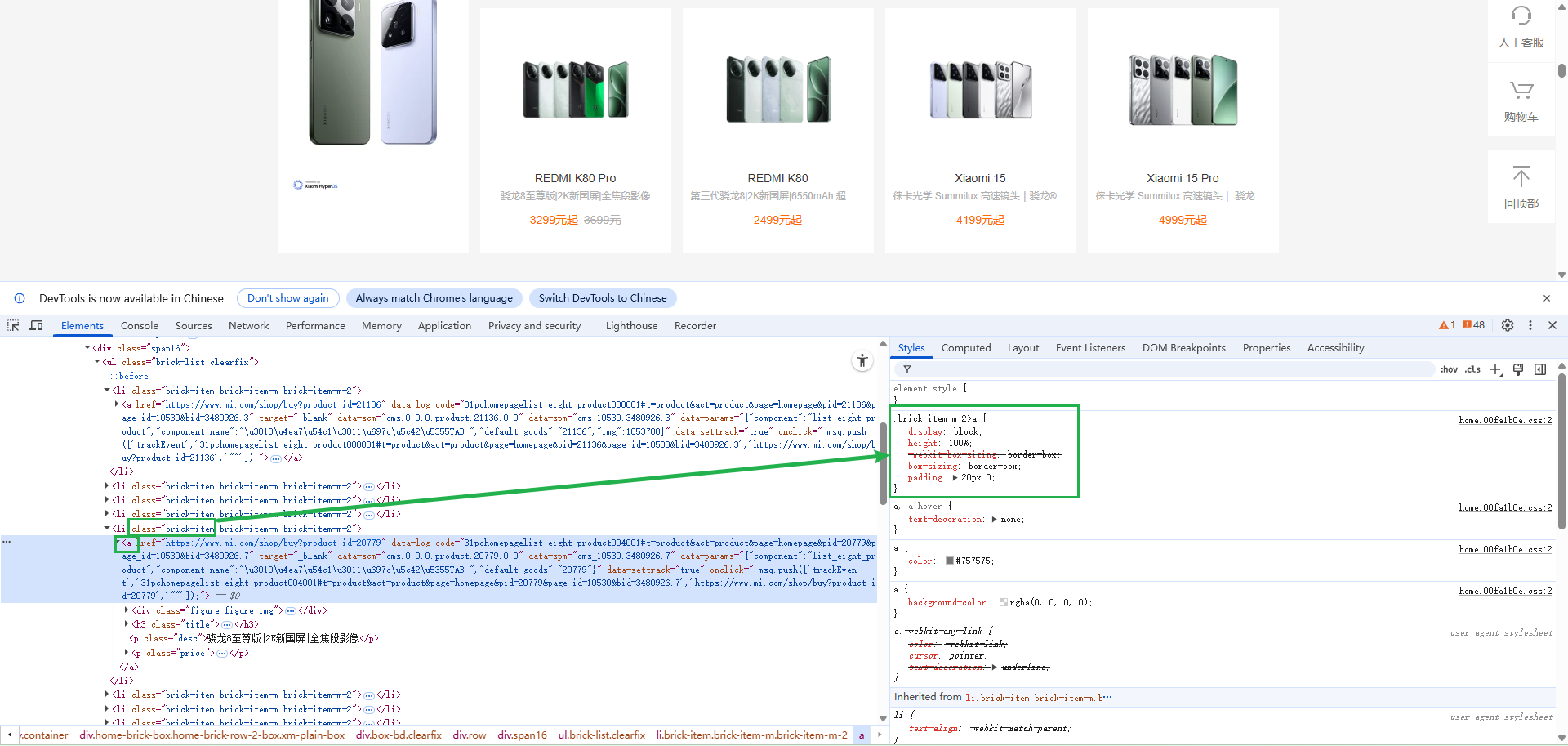Open the home.00fa1b0e.css:2 link for brick-item-m-2 rule
This screenshot has width=1568, height=746.
click(x=1505, y=420)
